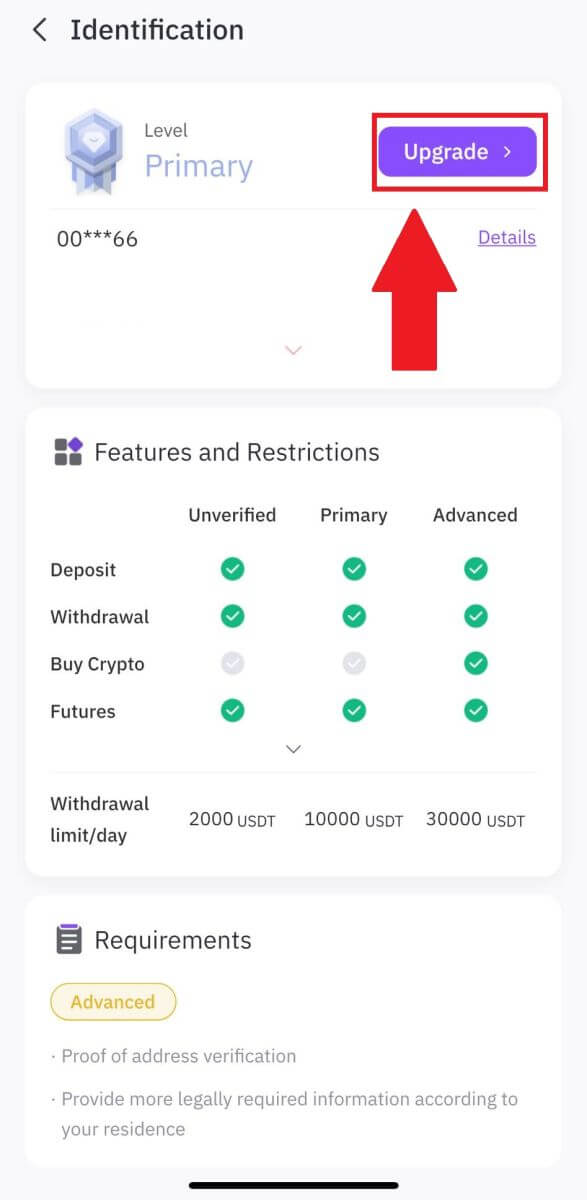
Task: Select the Futures checkmark under Primary
Action: tap(353, 710)
